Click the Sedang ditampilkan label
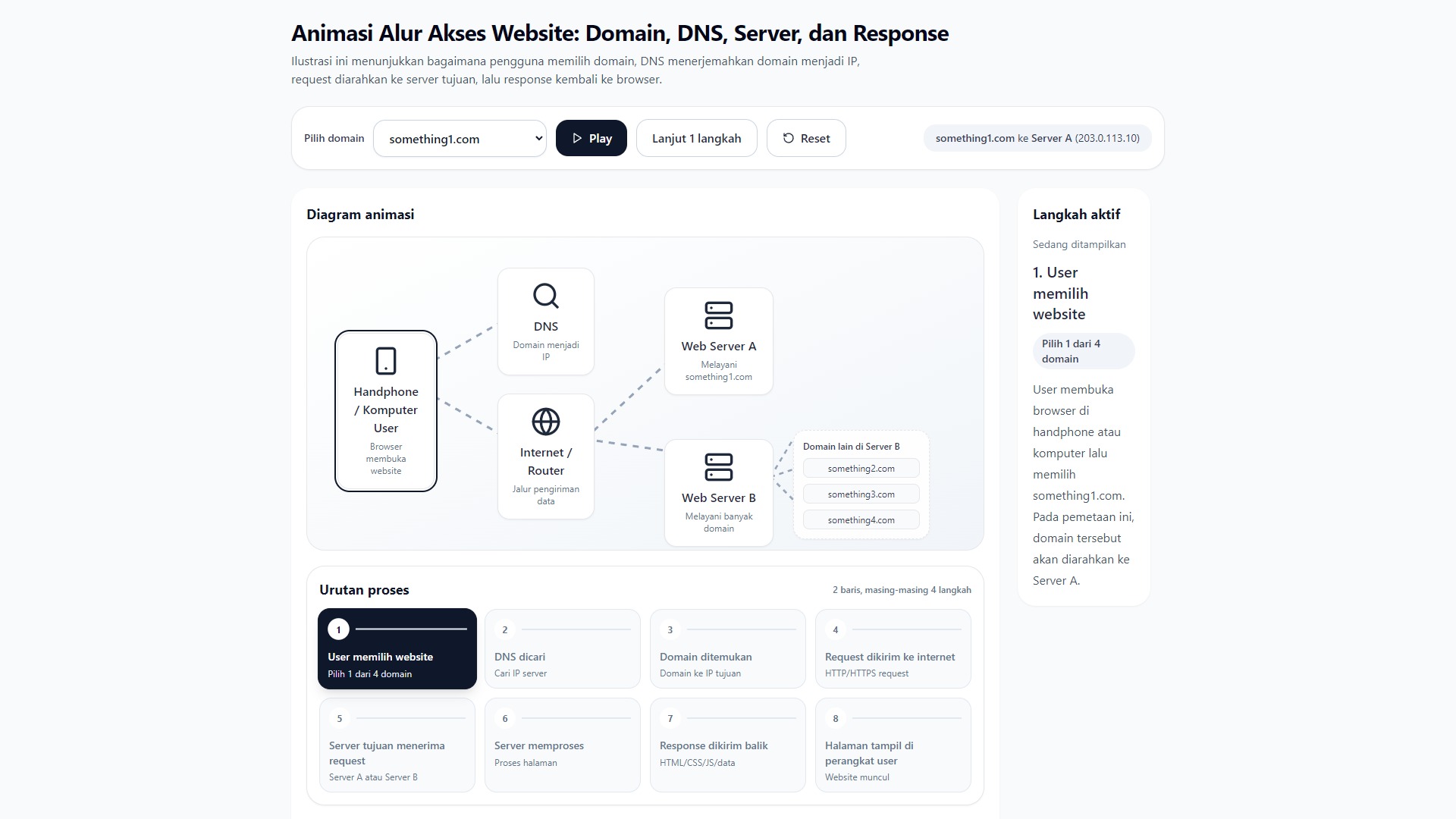This screenshot has height=819, width=1456. [x=1079, y=244]
